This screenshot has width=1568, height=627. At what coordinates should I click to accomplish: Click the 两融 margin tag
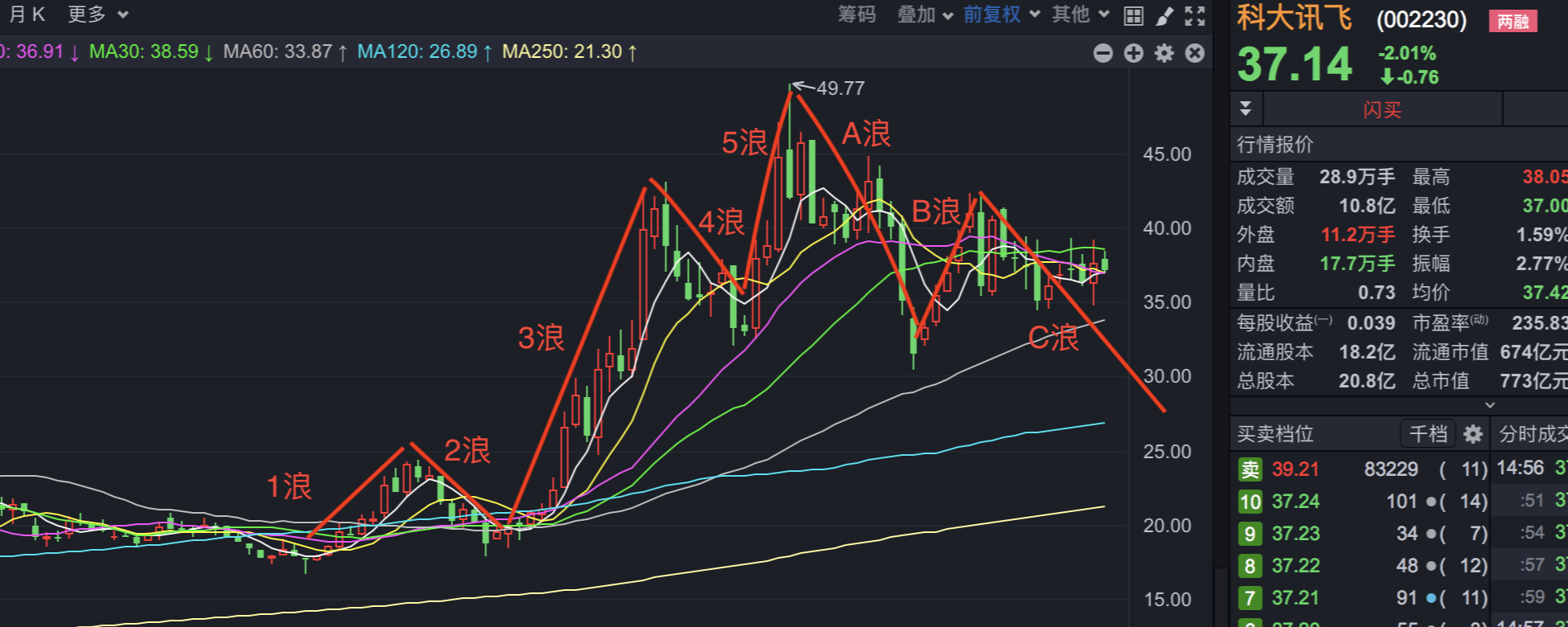tap(1513, 21)
